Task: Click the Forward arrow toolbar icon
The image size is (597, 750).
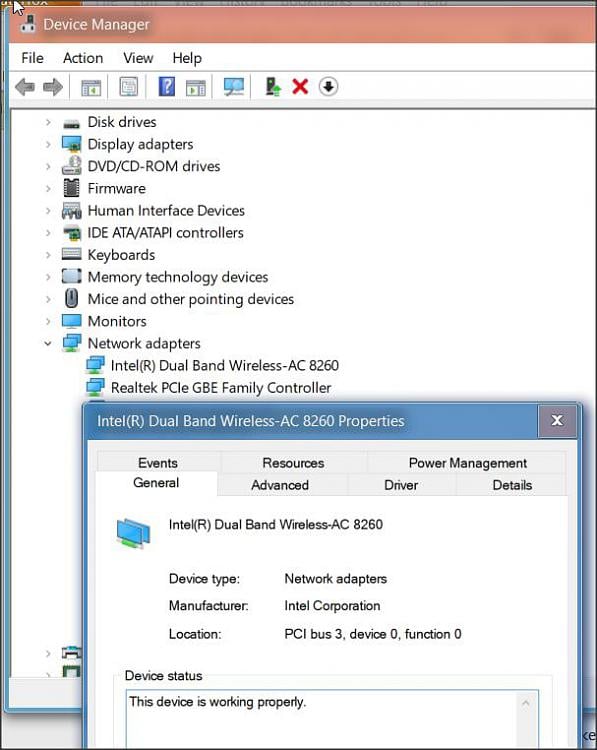Action: click(53, 87)
